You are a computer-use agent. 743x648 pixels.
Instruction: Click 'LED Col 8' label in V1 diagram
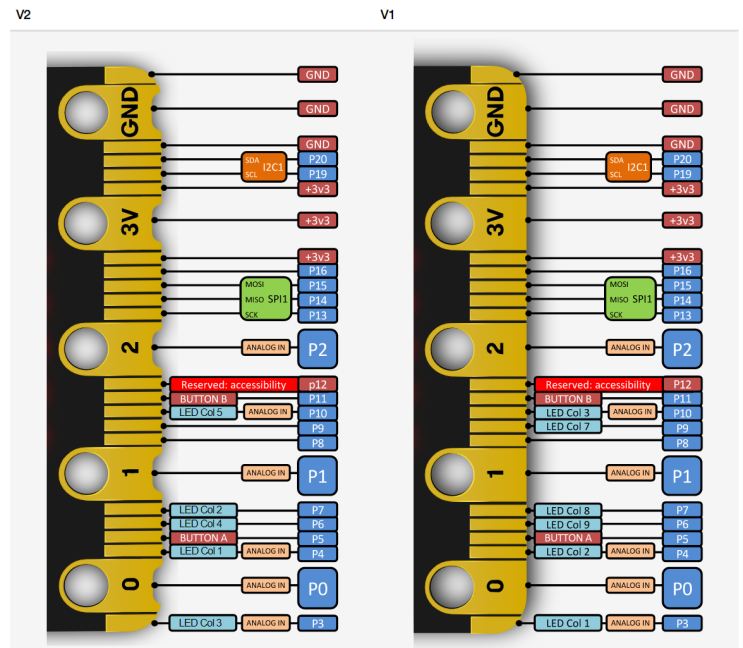tap(568, 511)
